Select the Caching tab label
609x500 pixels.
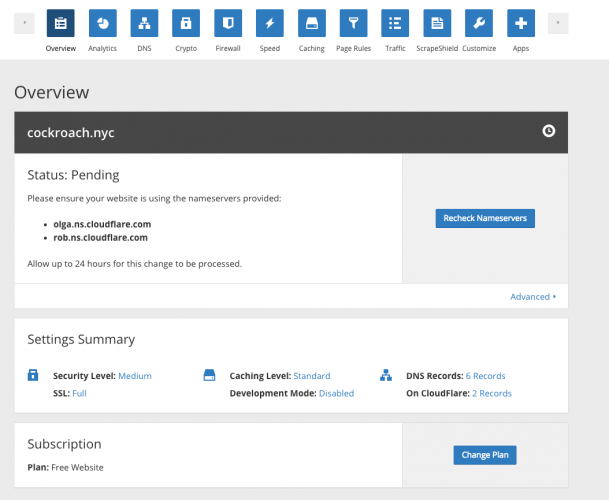tap(312, 49)
